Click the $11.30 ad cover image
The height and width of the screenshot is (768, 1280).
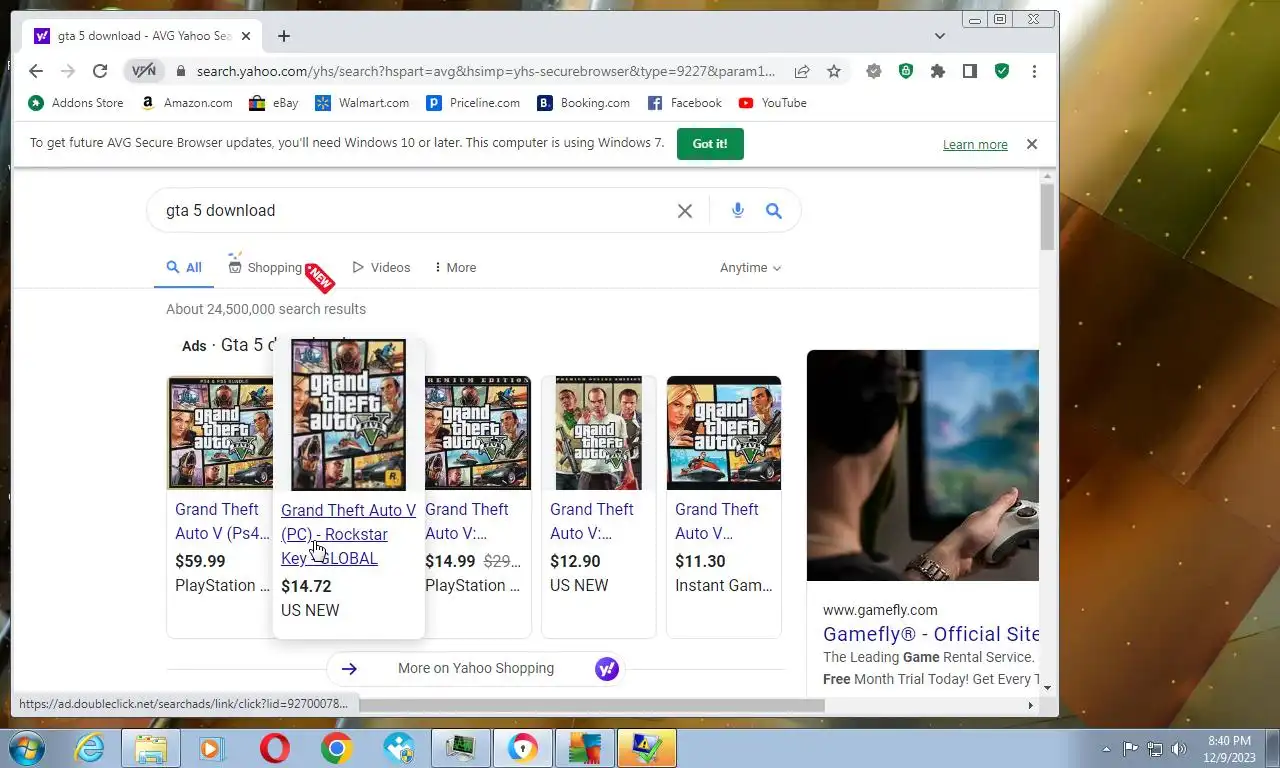(724, 433)
